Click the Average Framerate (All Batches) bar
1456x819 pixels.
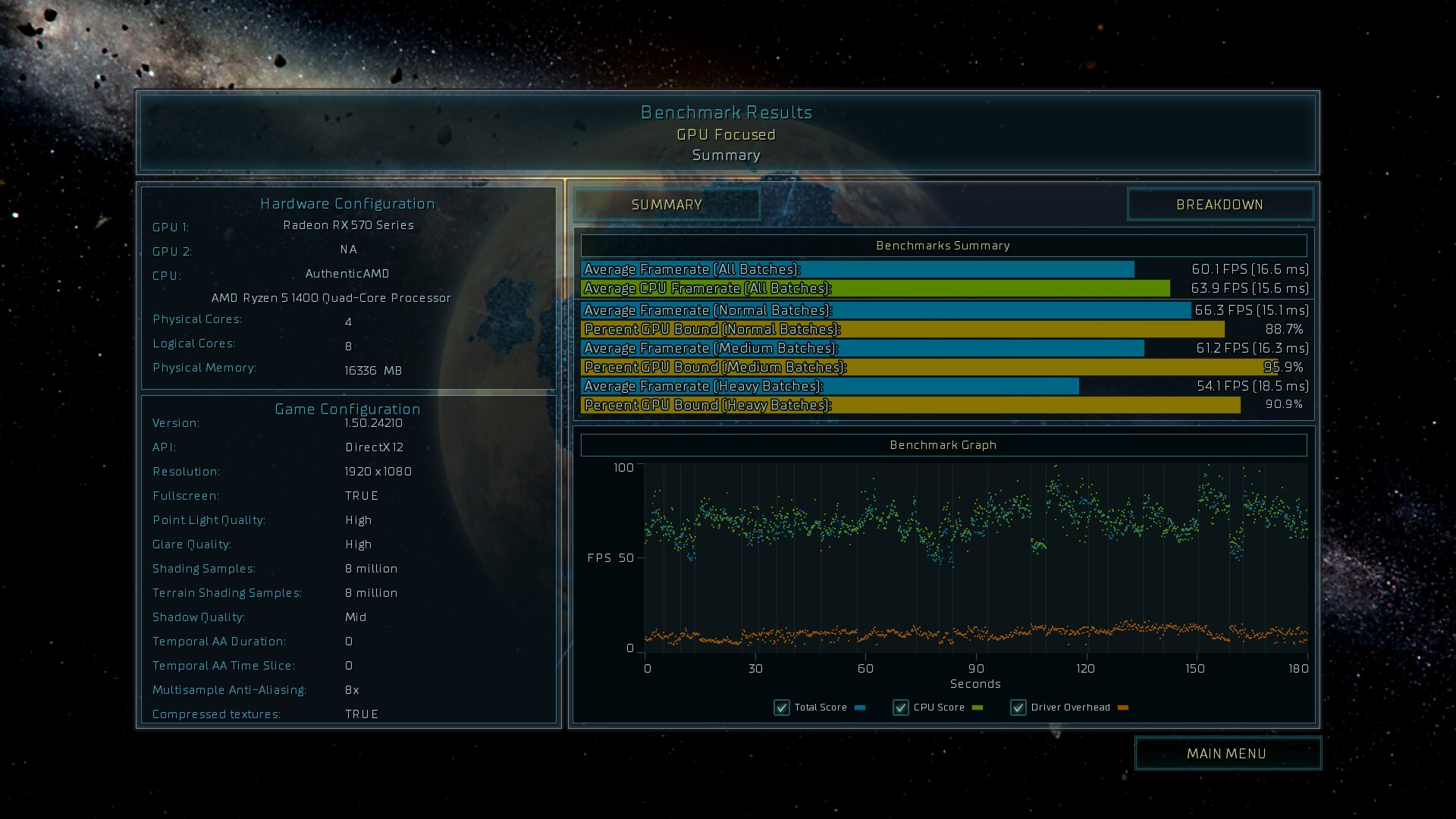pyautogui.click(x=857, y=269)
